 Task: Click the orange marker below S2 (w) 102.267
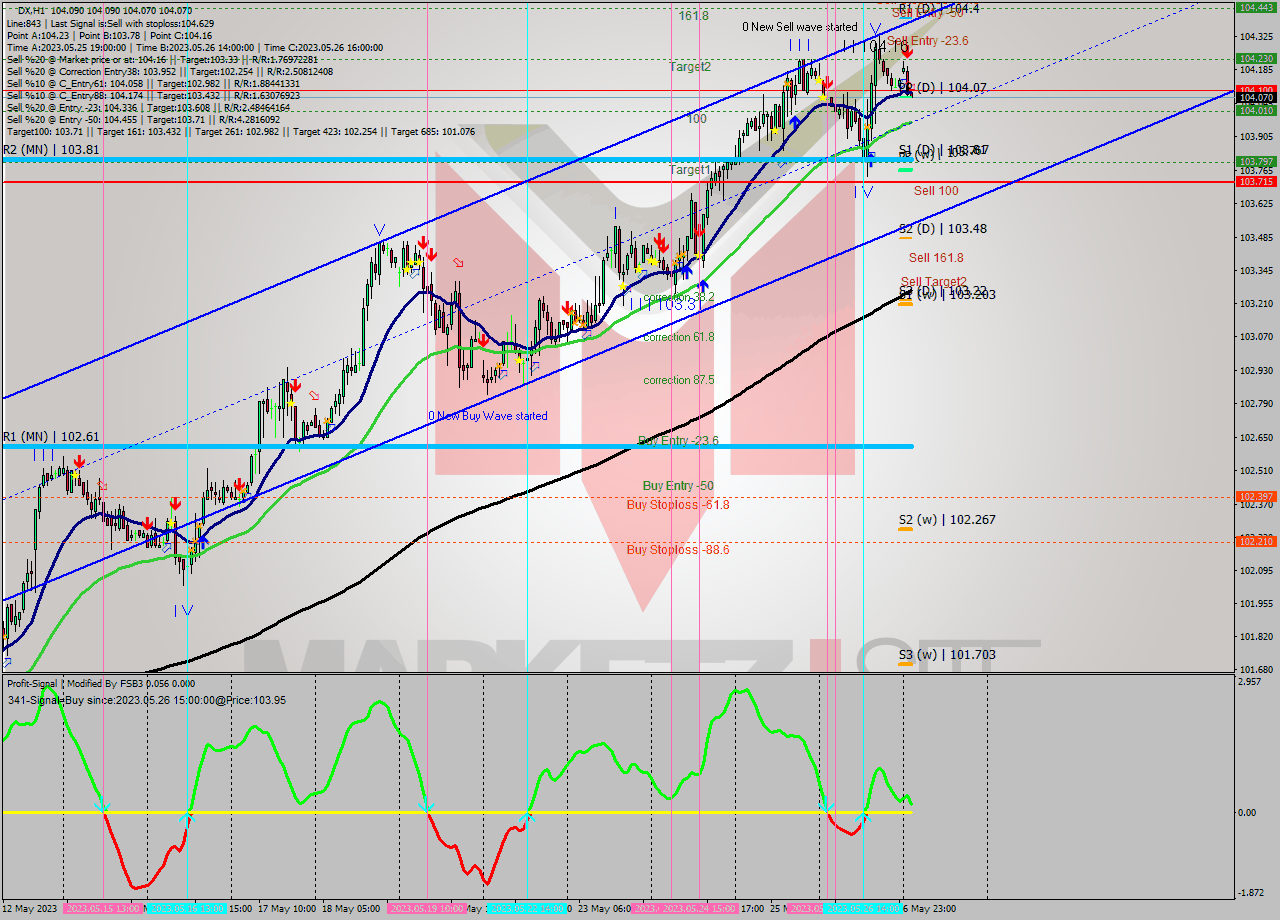click(x=905, y=529)
